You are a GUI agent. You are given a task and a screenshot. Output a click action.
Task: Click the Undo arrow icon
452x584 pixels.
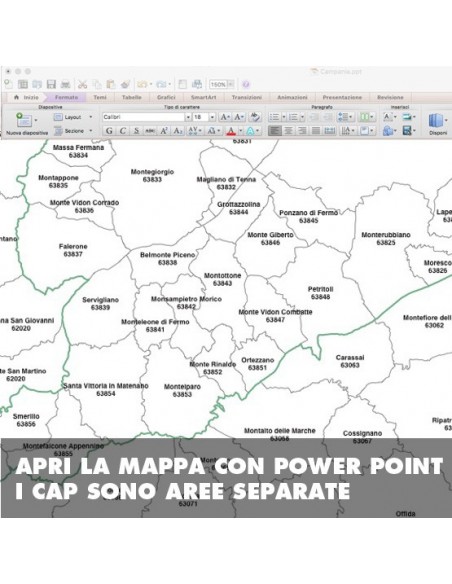tap(142, 84)
